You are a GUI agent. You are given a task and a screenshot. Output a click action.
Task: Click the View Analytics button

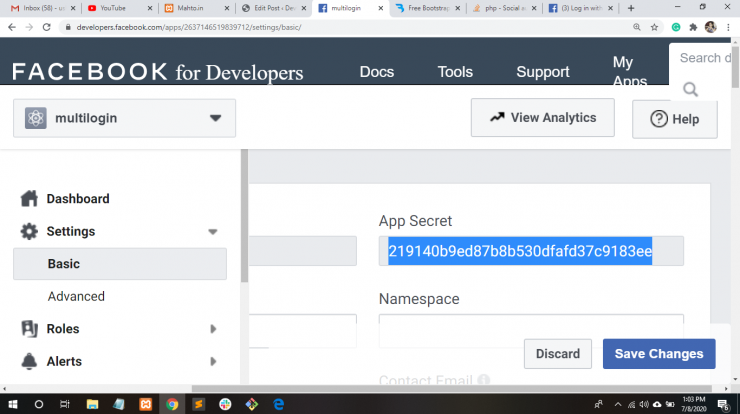[x=543, y=118]
